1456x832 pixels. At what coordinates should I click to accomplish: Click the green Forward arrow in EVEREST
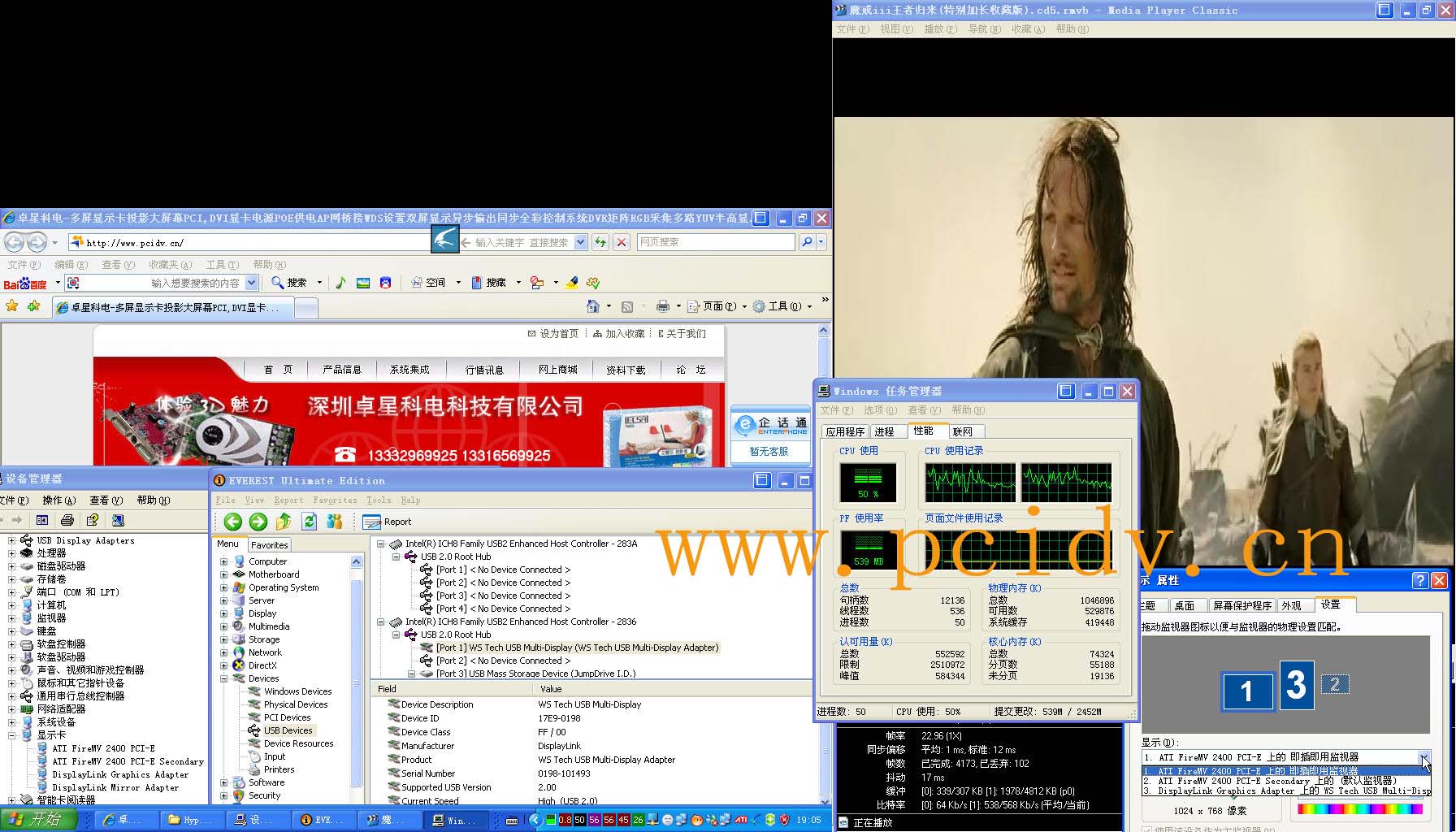258,522
